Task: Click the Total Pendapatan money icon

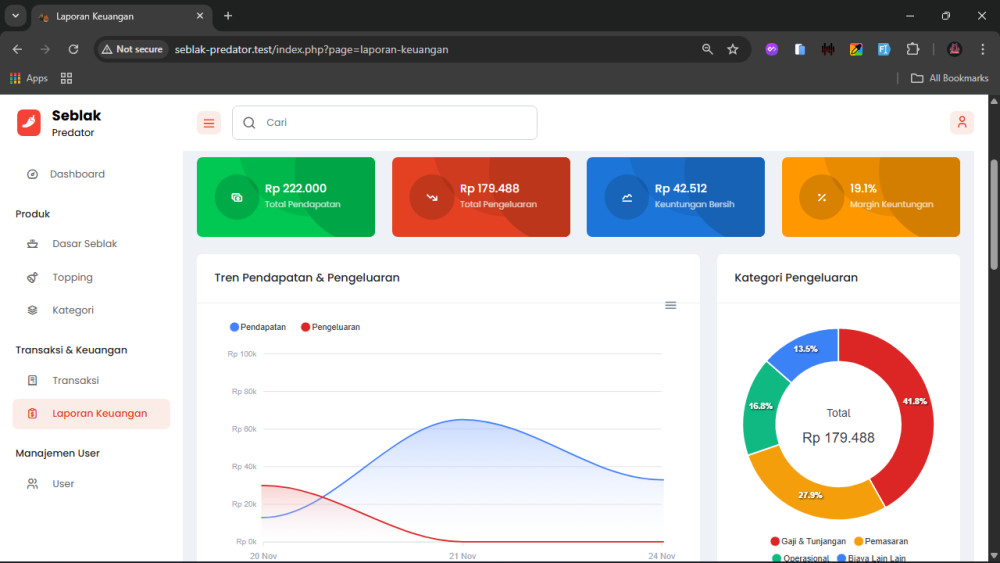Action: point(237,197)
